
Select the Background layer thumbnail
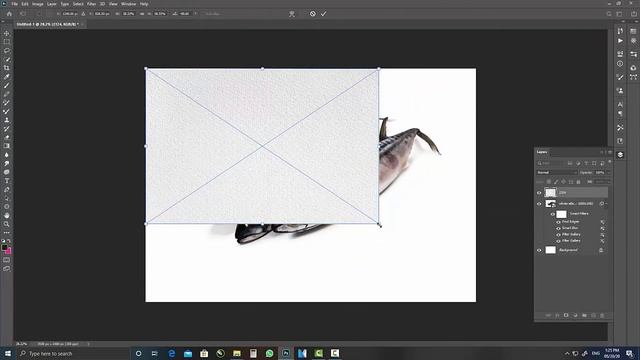(551, 250)
